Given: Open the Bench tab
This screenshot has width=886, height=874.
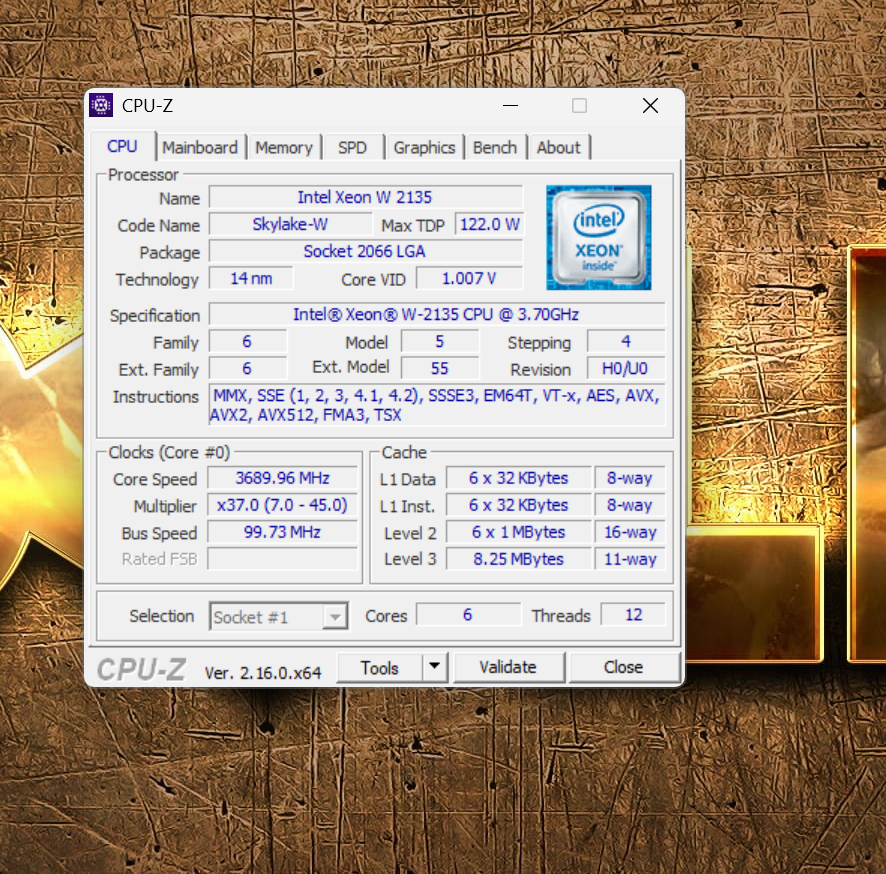Looking at the screenshot, I should pos(495,147).
